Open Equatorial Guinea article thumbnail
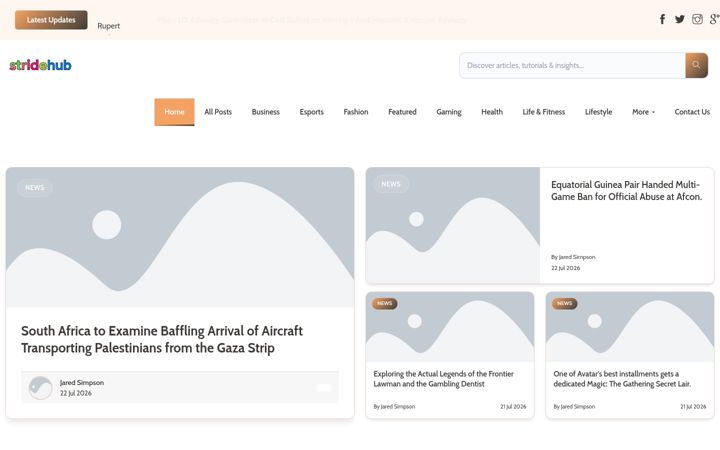Image resolution: width=720 pixels, height=450 pixels. (x=453, y=225)
